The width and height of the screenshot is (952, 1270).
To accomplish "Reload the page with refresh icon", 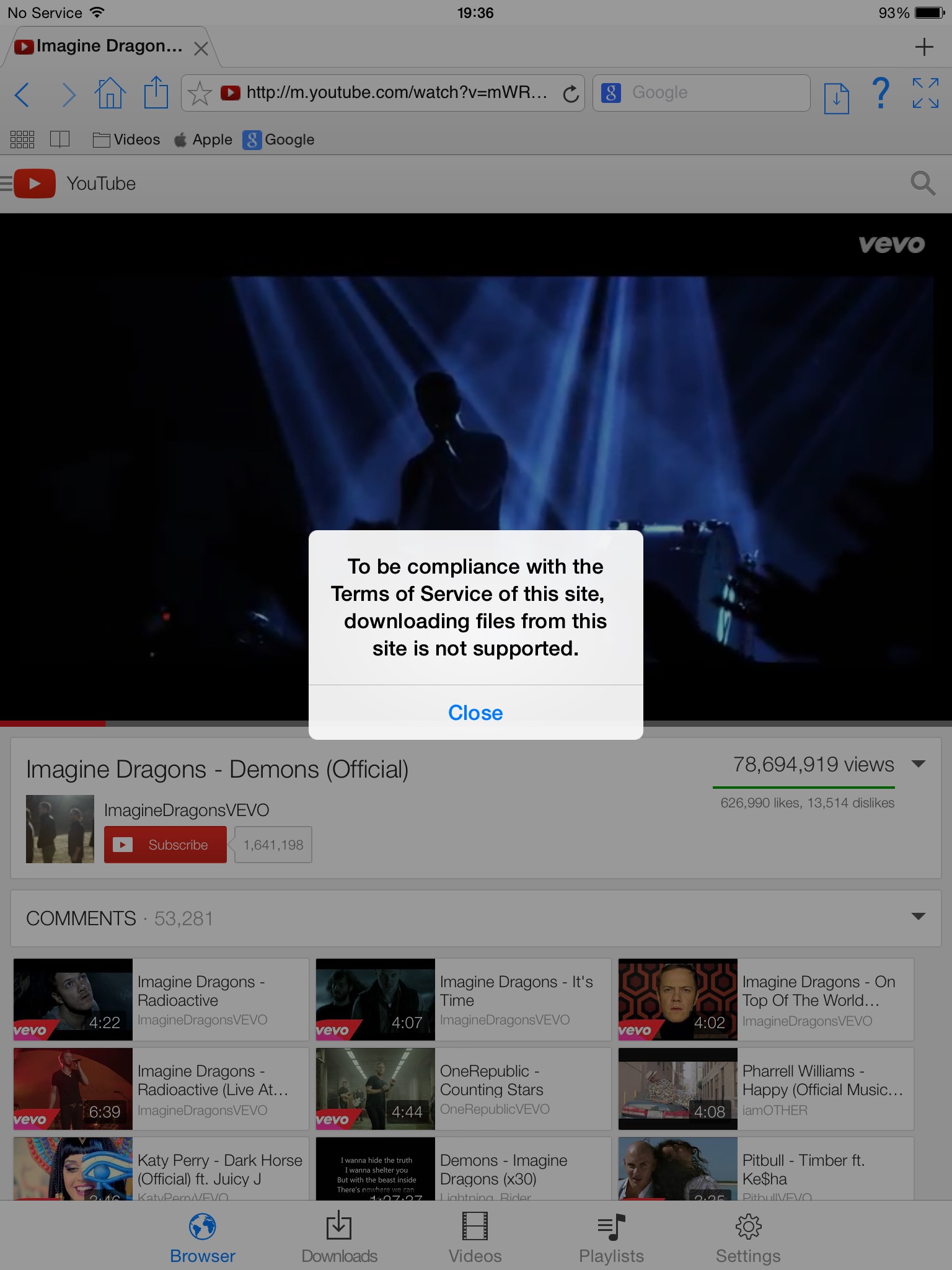I will pos(571,94).
